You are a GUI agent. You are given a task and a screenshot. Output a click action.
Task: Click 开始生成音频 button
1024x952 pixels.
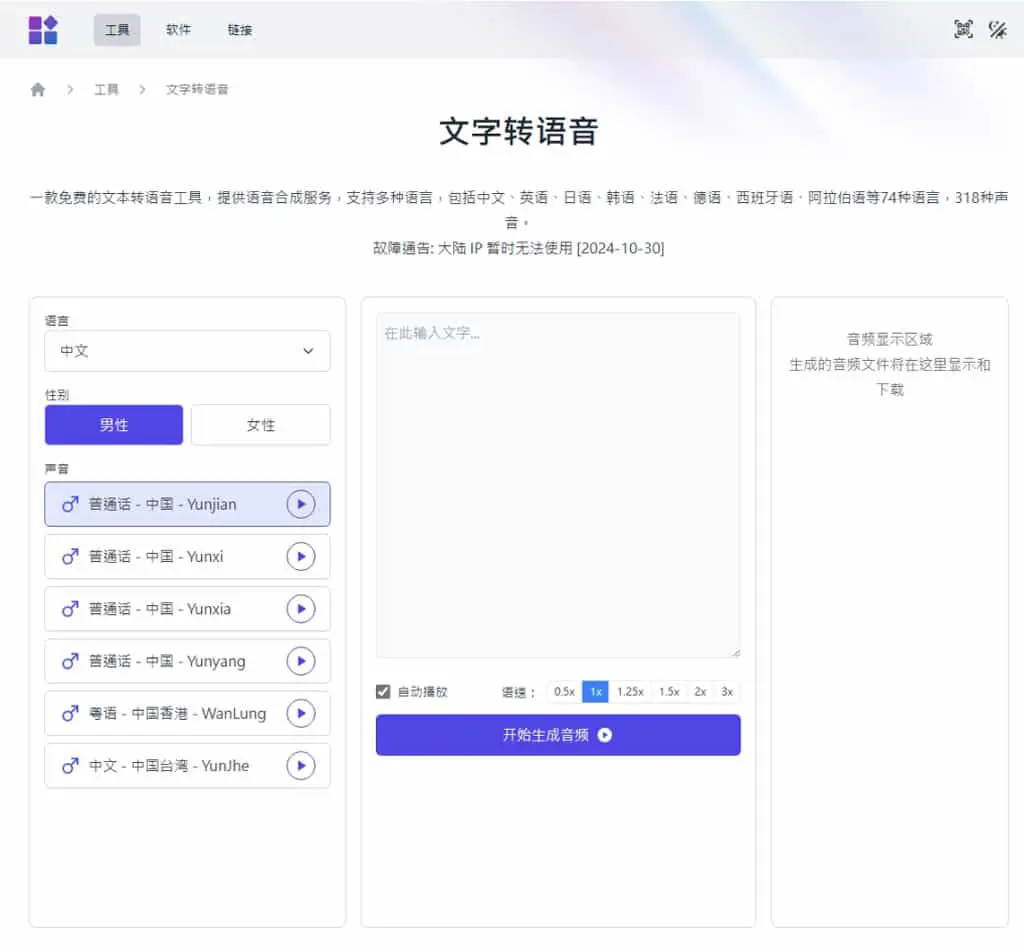click(558, 735)
